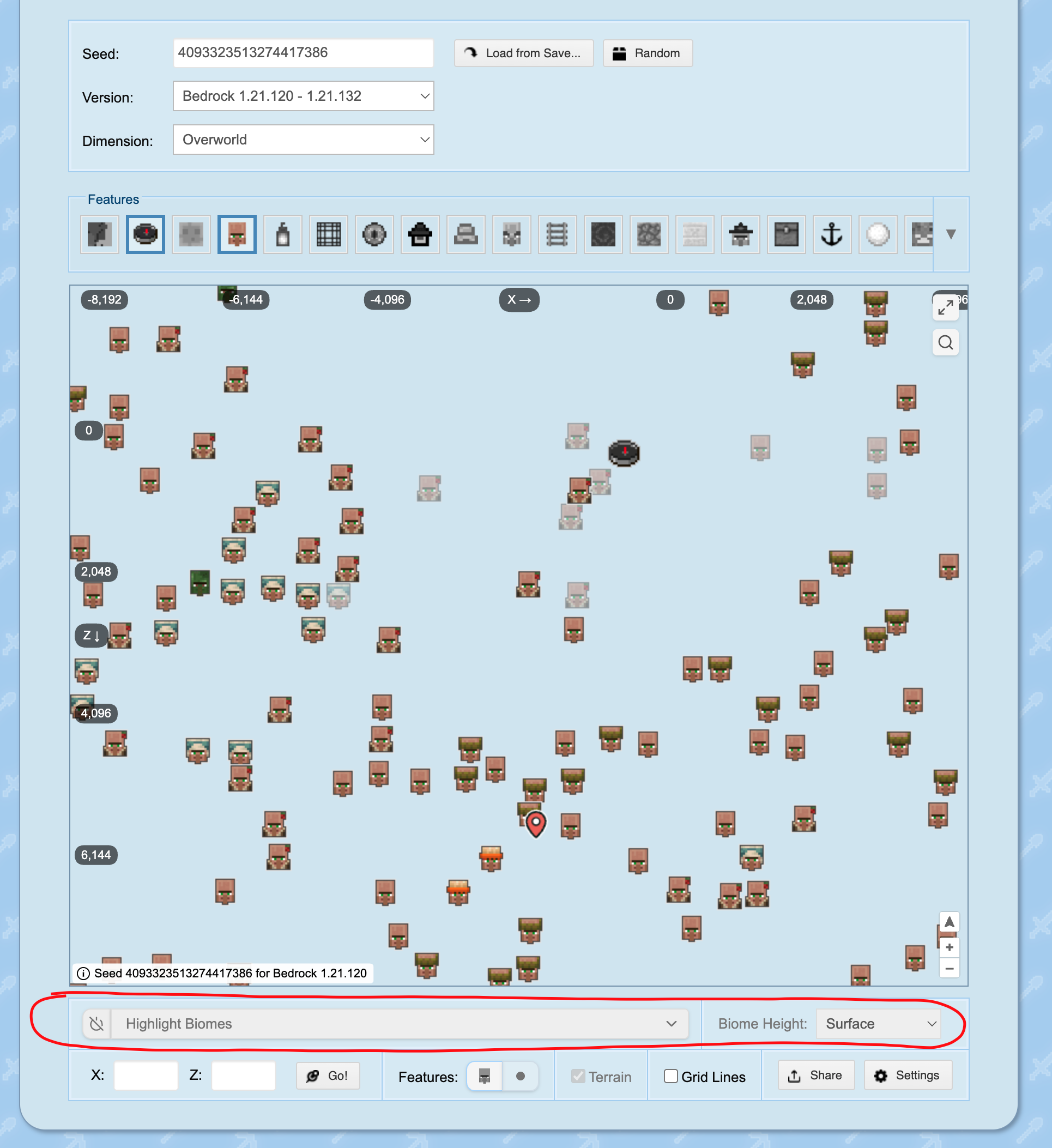Open the map search magnifier
This screenshot has width=1052, height=1148.
point(946,342)
